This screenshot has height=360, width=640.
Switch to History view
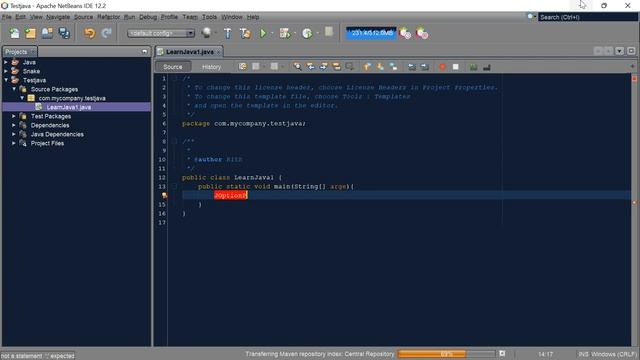[211, 67]
